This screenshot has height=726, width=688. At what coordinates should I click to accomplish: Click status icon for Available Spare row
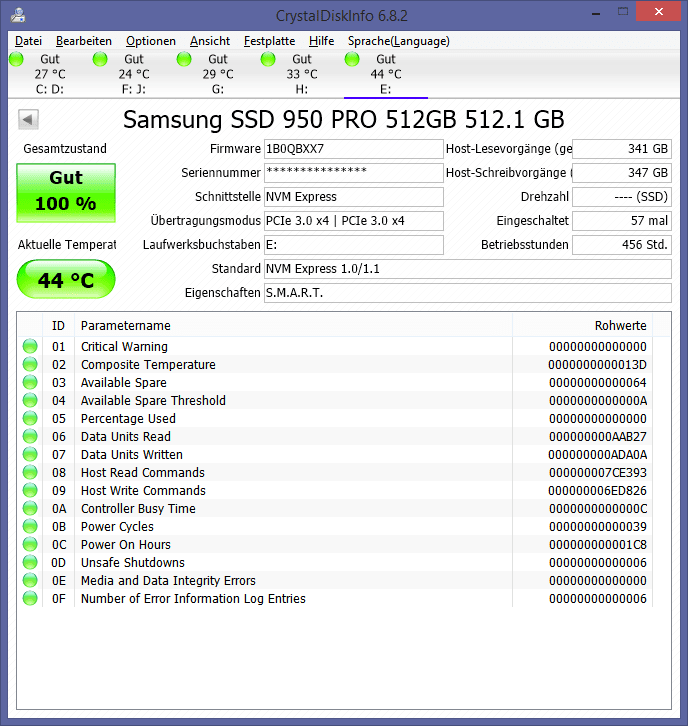pos(30,382)
